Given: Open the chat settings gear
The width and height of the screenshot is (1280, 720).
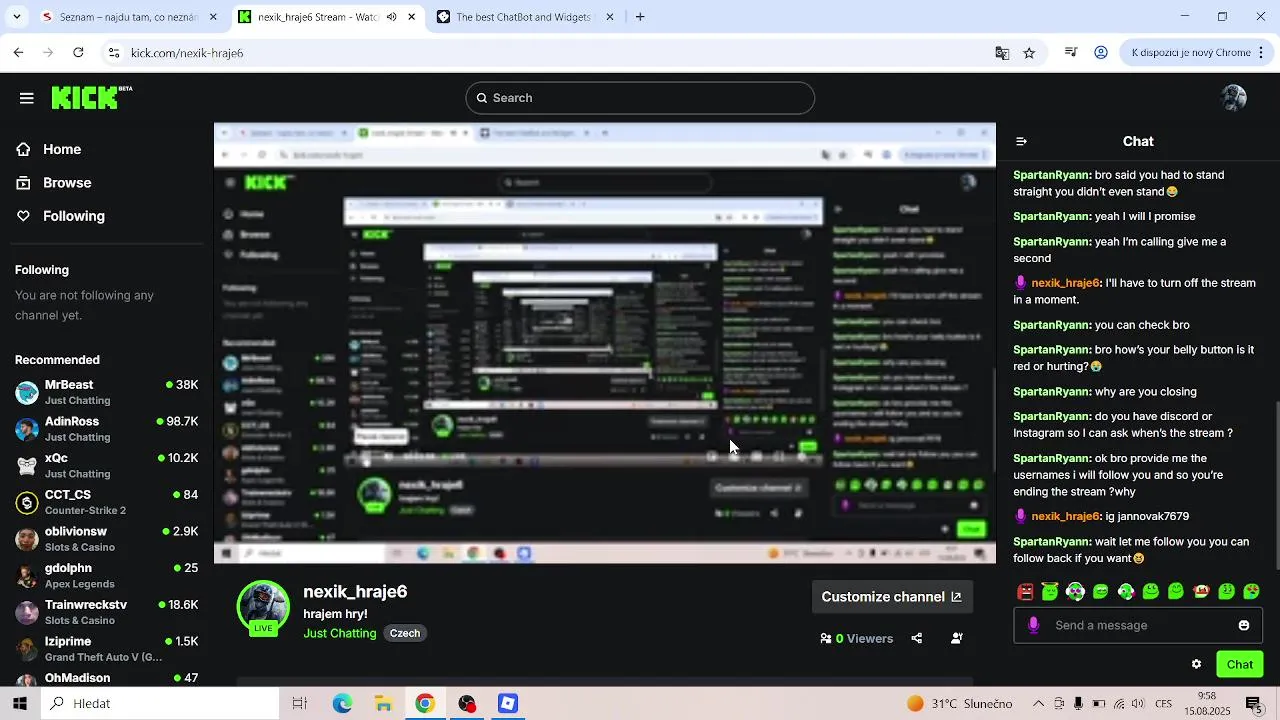Looking at the screenshot, I should click(1196, 664).
